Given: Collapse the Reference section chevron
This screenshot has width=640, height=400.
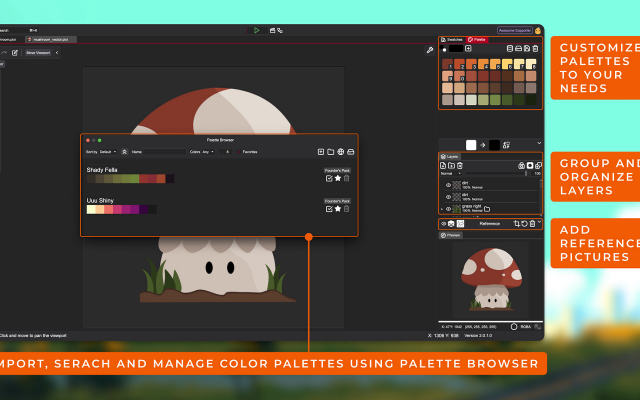Looking at the screenshot, I should coord(539,222).
